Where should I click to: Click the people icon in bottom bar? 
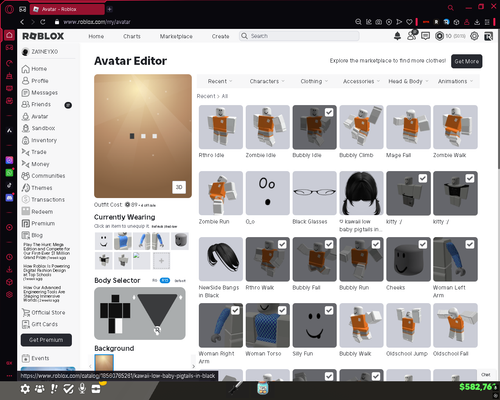coord(40,389)
